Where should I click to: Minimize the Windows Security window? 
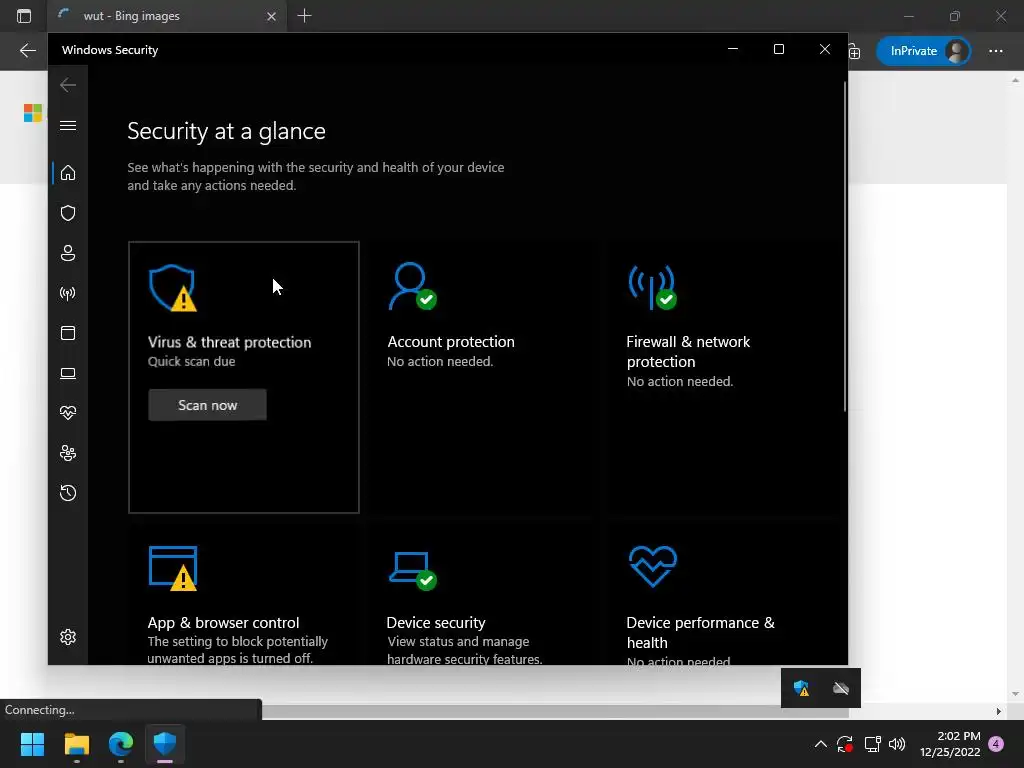pyautogui.click(x=733, y=49)
